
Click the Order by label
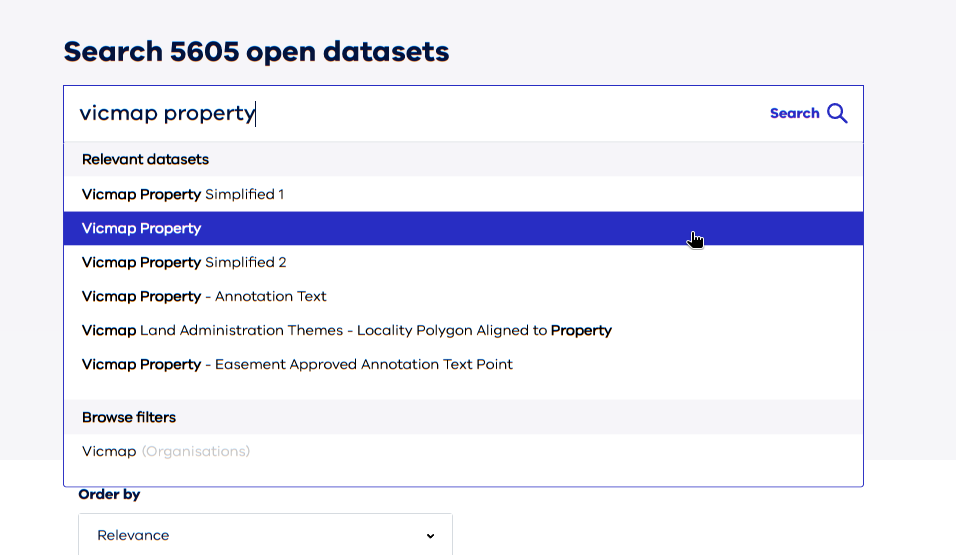(x=109, y=495)
